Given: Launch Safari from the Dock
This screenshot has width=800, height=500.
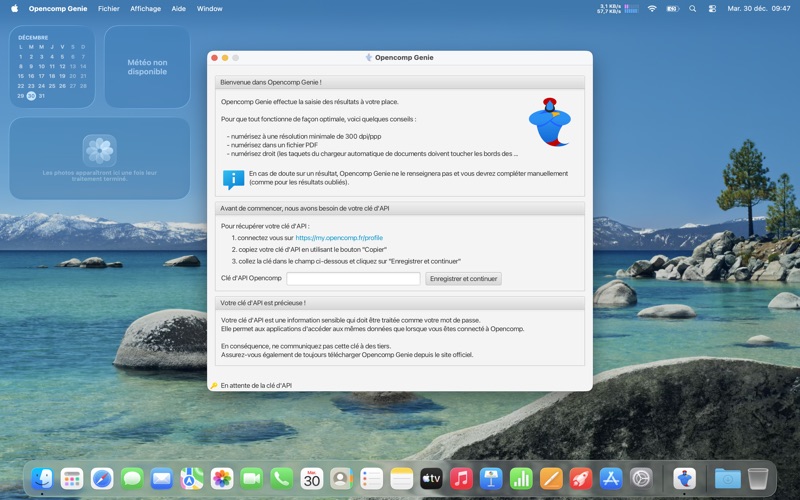Looking at the screenshot, I should click(102, 479).
